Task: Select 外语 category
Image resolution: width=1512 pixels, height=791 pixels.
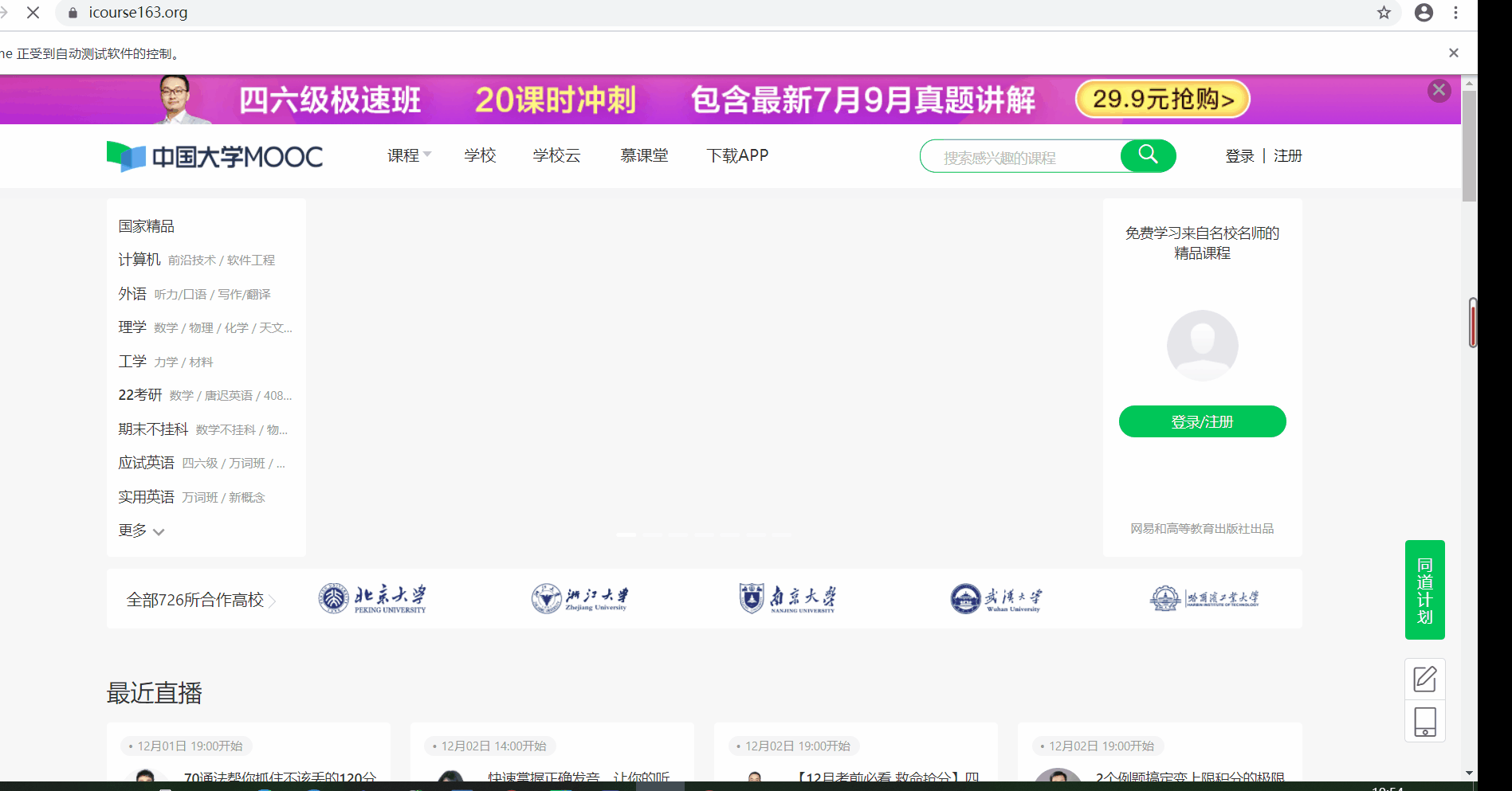Action: click(x=132, y=294)
